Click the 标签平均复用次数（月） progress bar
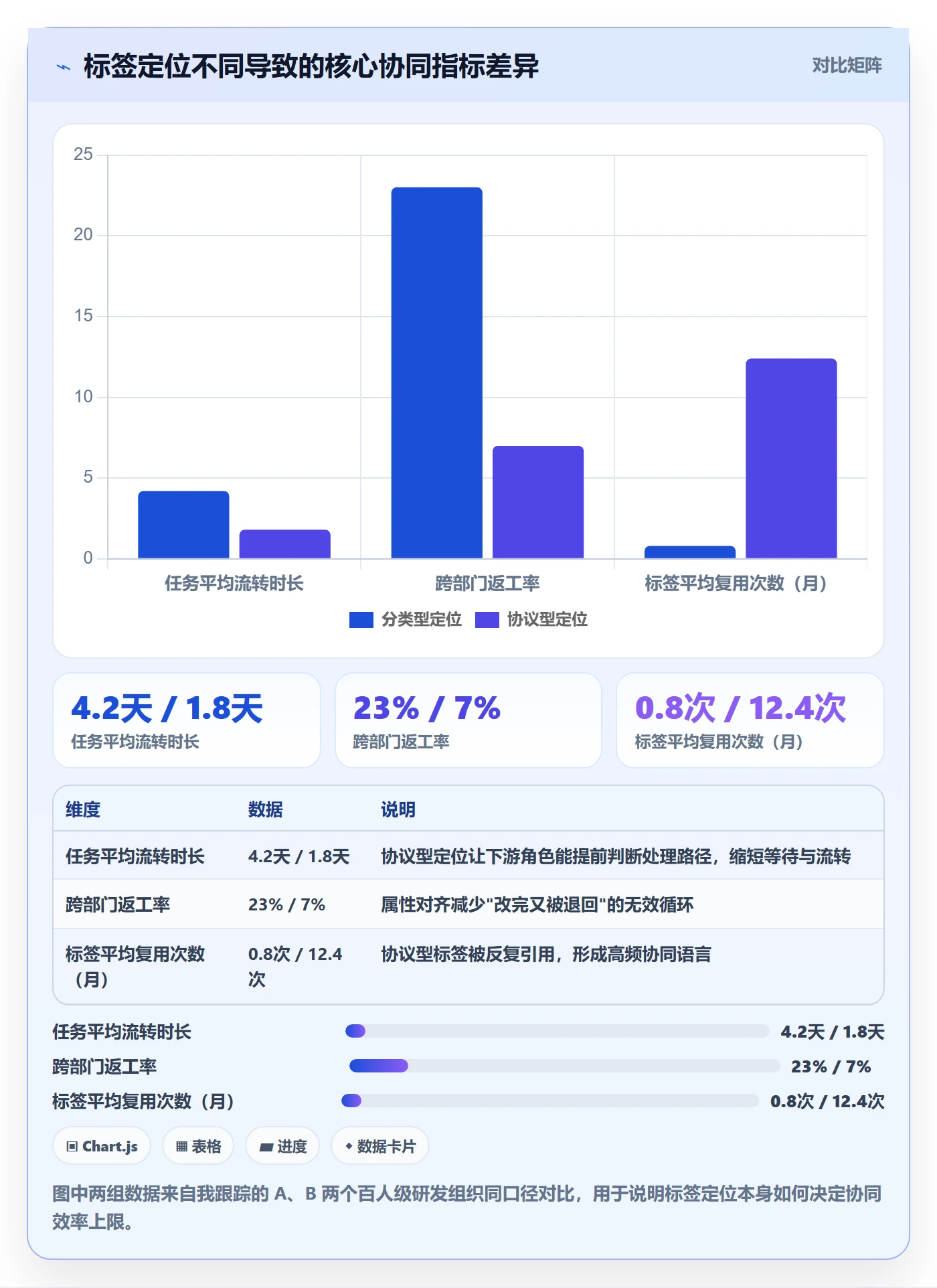The width and height of the screenshot is (937, 1288). click(550, 1101)
